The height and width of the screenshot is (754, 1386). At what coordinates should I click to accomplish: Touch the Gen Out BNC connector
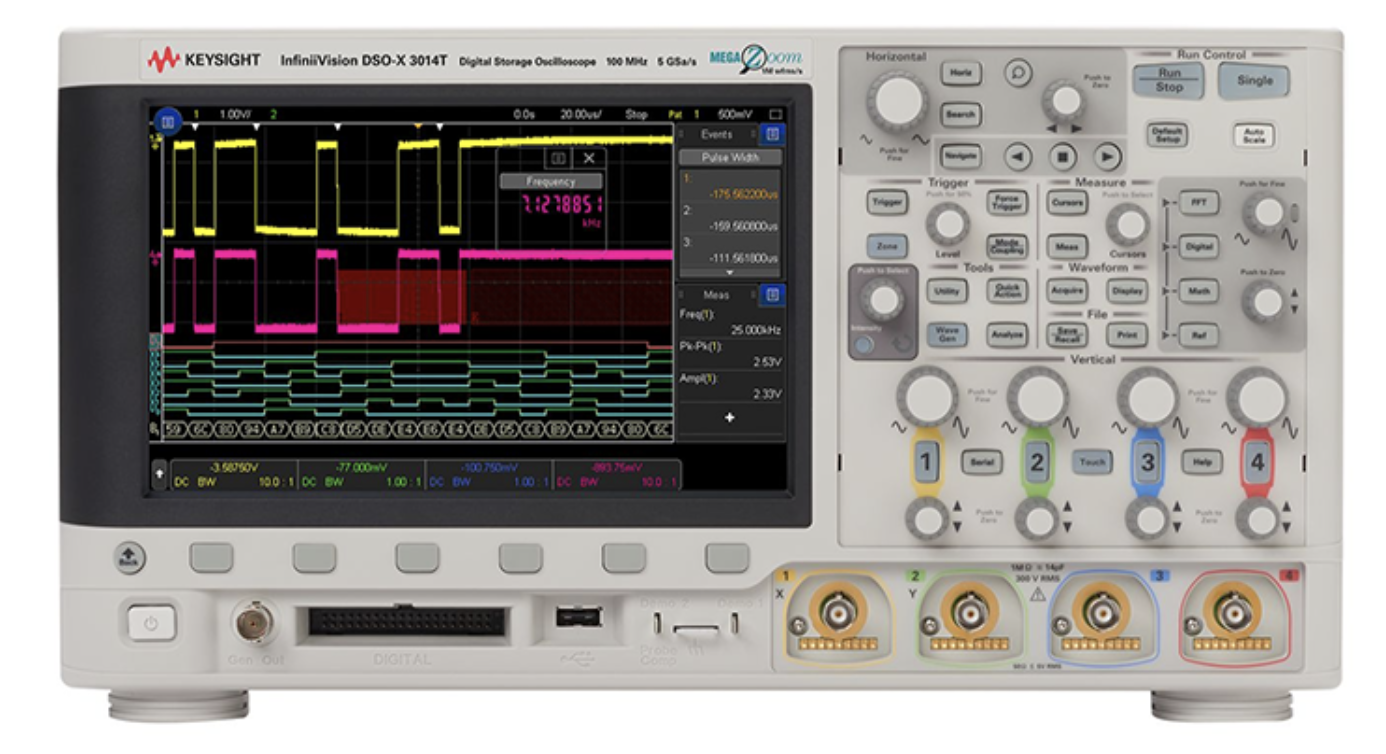(254, 624)
